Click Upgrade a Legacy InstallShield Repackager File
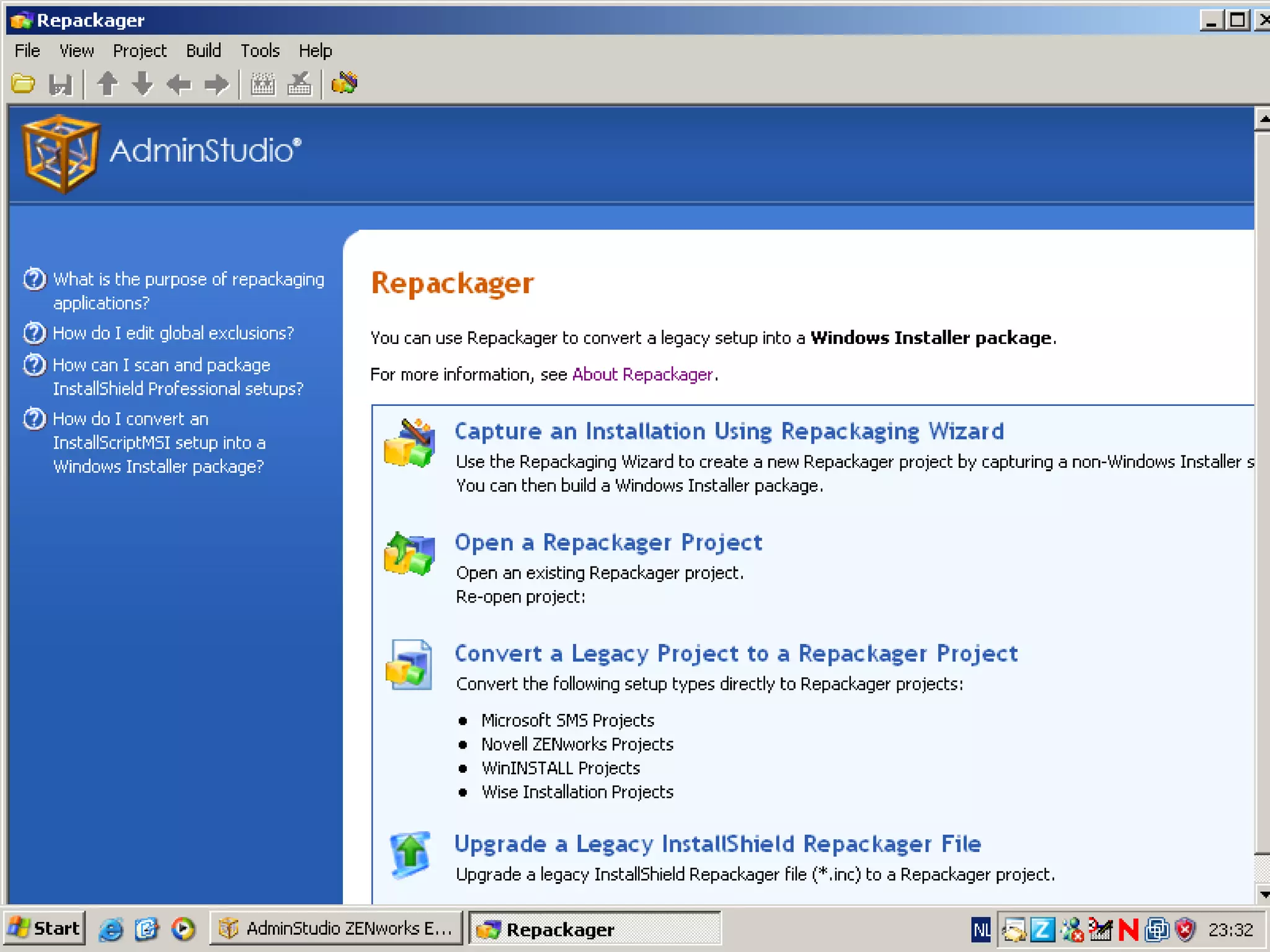Viewport: 1270px width, 952px height. [717, 844]
